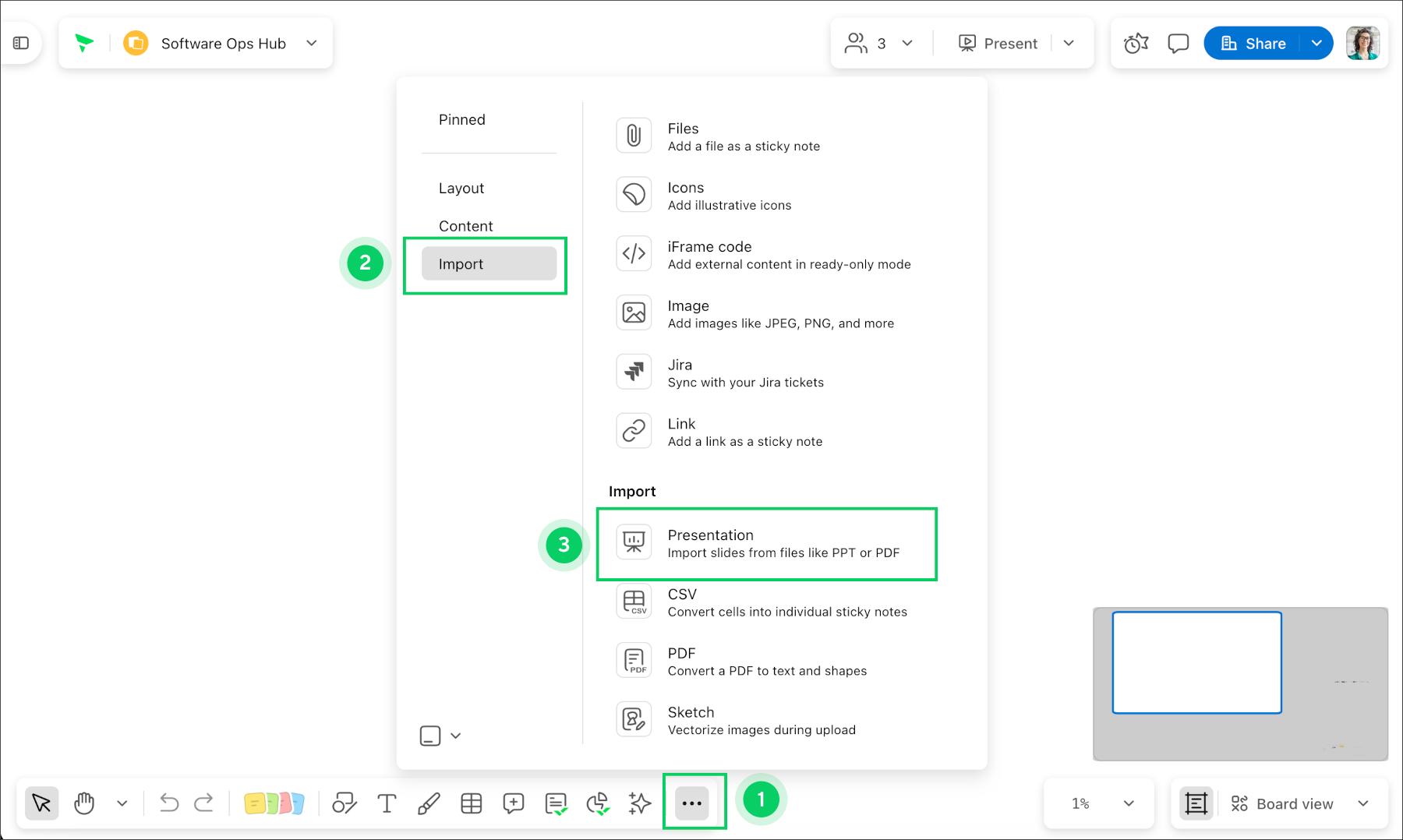
Task: Click the frames icon near Board view
Action: coord(1196,803)
